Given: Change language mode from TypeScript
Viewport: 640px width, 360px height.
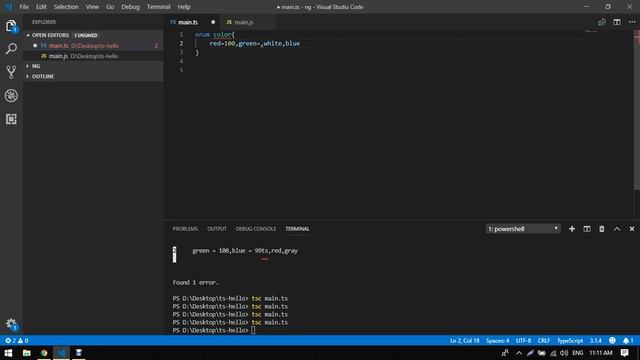Looking at the screenshot, I should click(x=570, y=340).
